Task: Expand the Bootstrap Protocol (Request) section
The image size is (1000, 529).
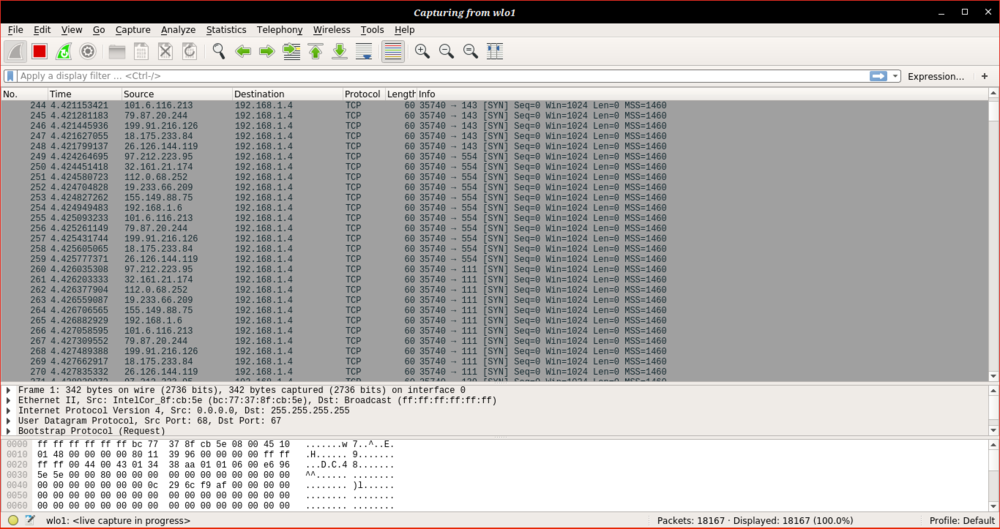Action: [9, 430]
